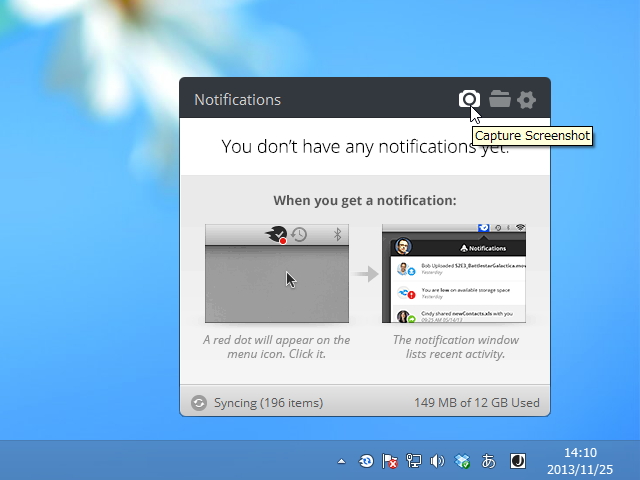Open the clock showing 14:10 2013/11/25
Viewport: 640px width, 480px height.
(x=580, y=461)
